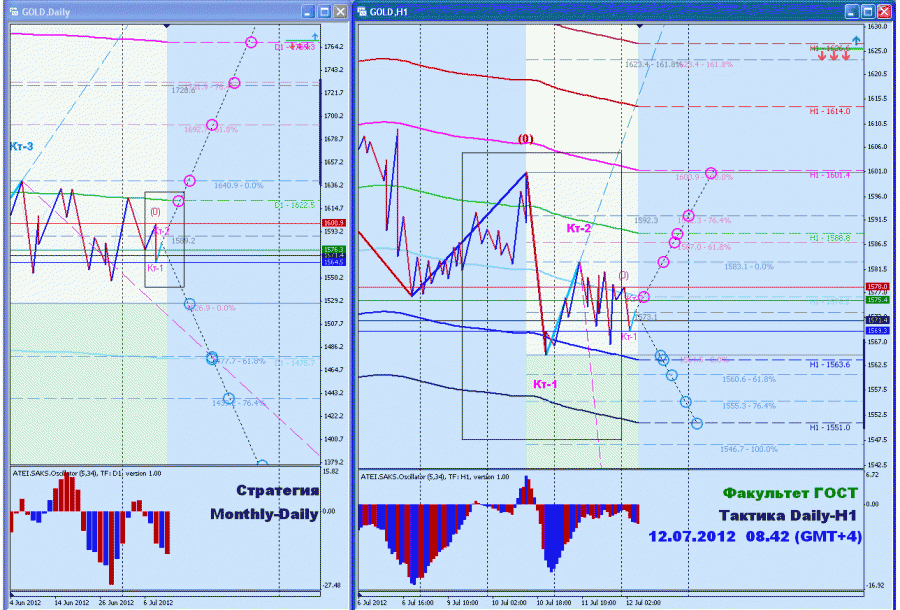The height and width of the screenshot is (610, 900).
Task: Maximize the GOLD,Daily chart window
Action: click(324, 11)
